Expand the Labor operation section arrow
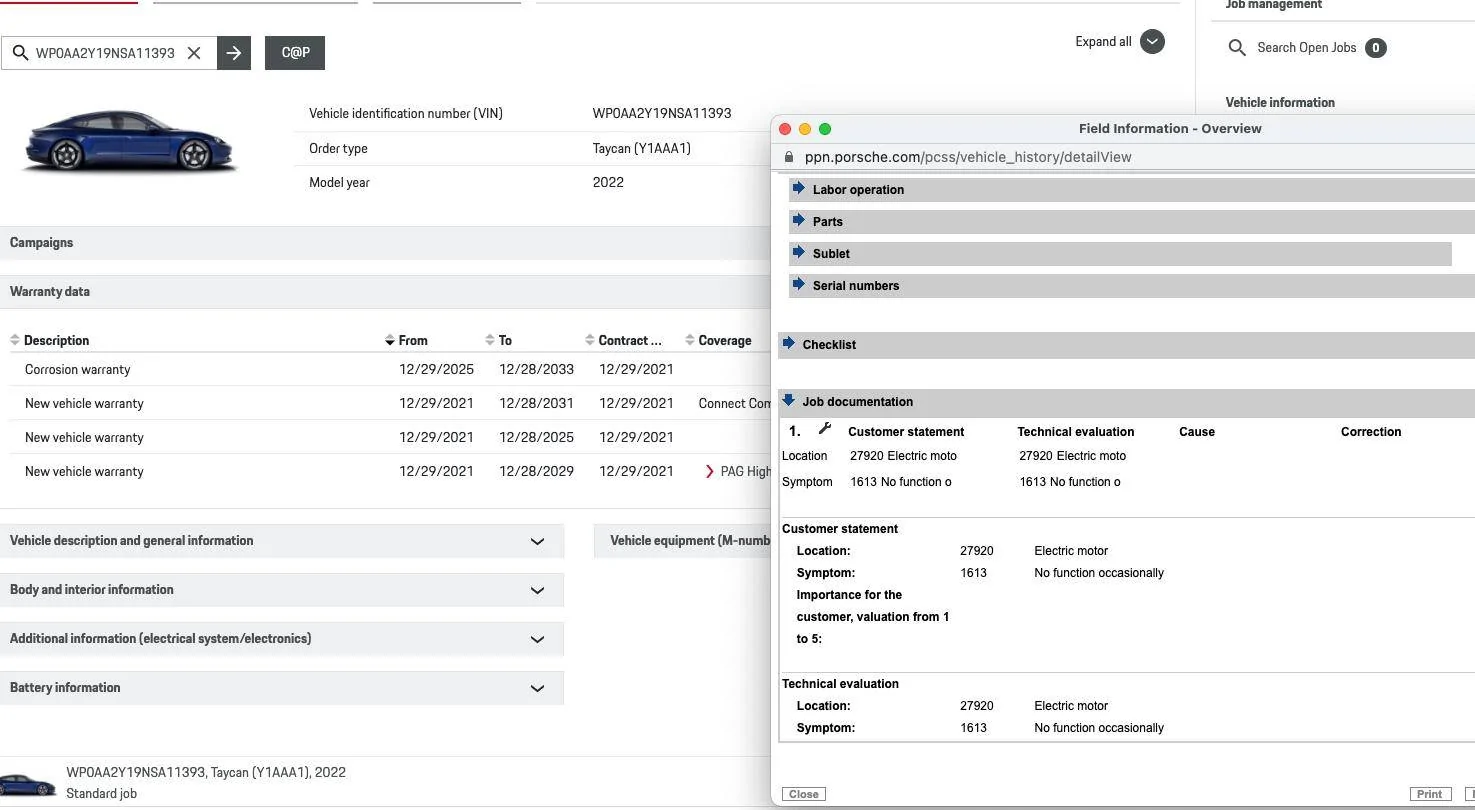 coord(798,188)
